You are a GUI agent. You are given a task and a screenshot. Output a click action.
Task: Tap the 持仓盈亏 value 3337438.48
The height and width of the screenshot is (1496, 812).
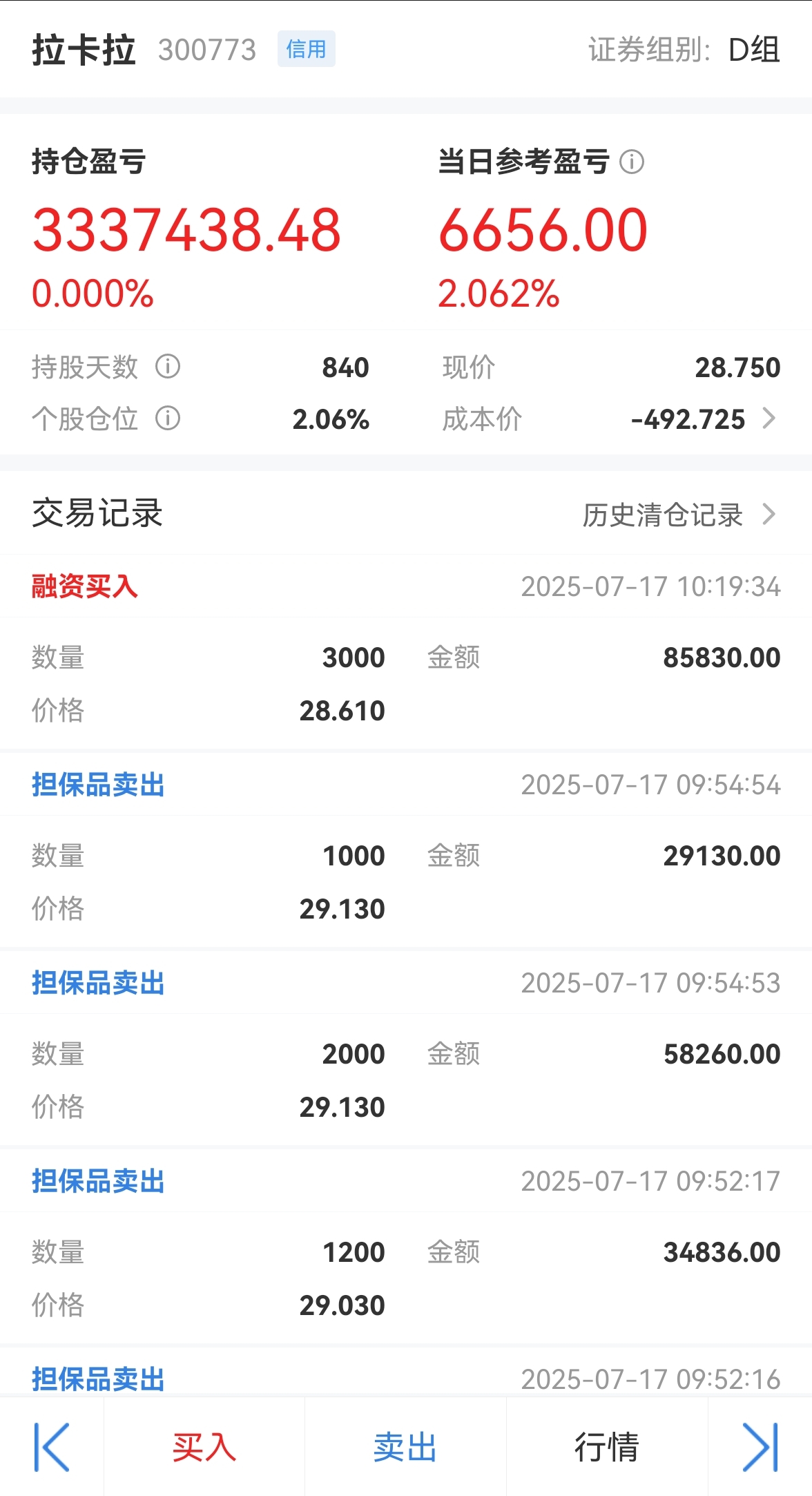tap(186, 230)
